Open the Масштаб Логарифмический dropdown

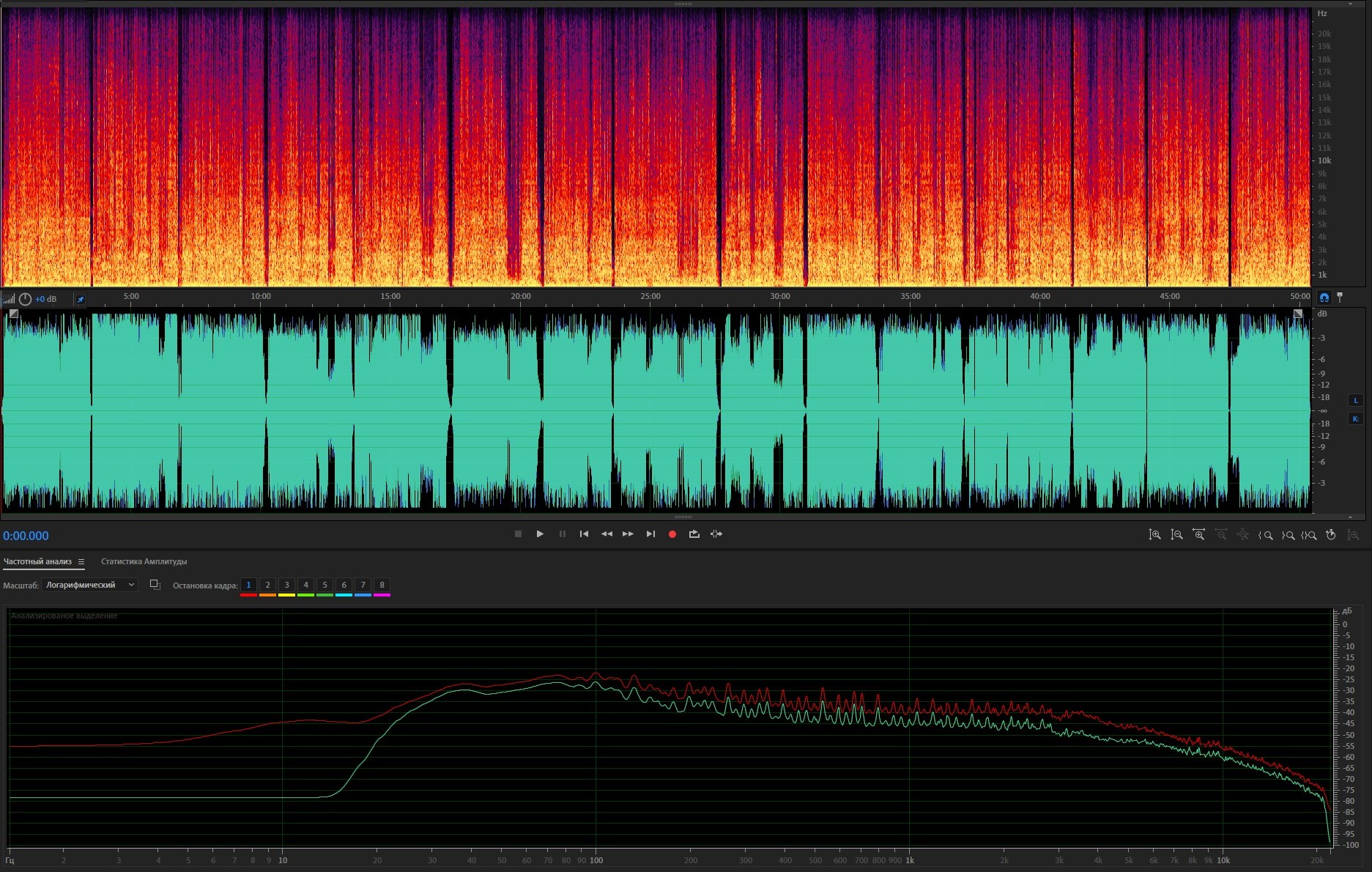(x=89, y=585)
